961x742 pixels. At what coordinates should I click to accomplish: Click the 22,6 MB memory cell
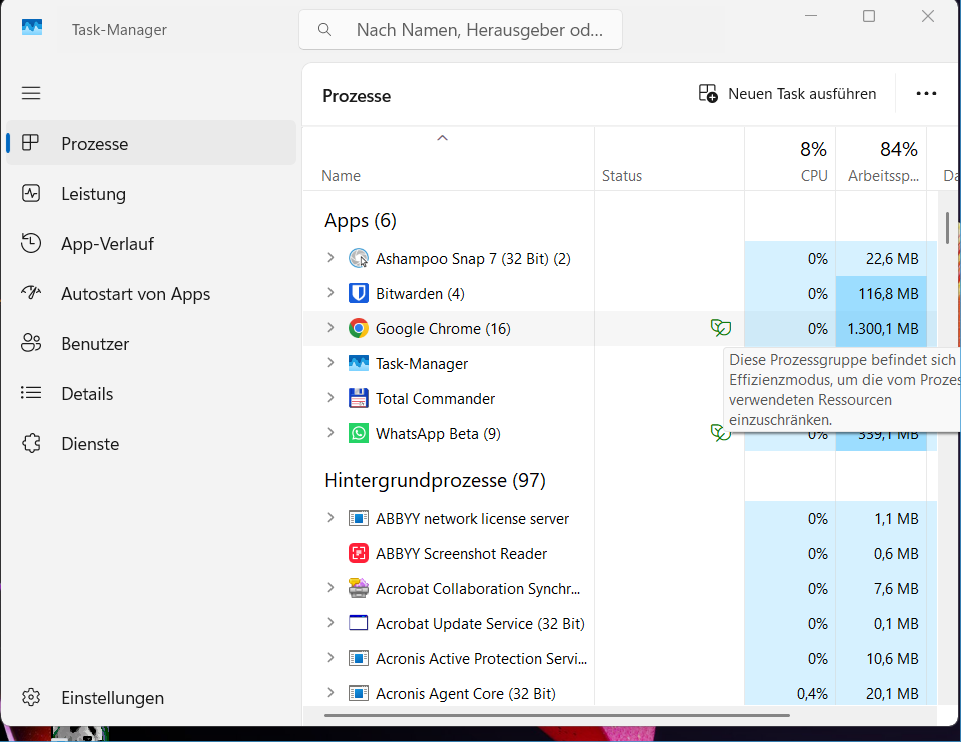click(x=881, y=259)
